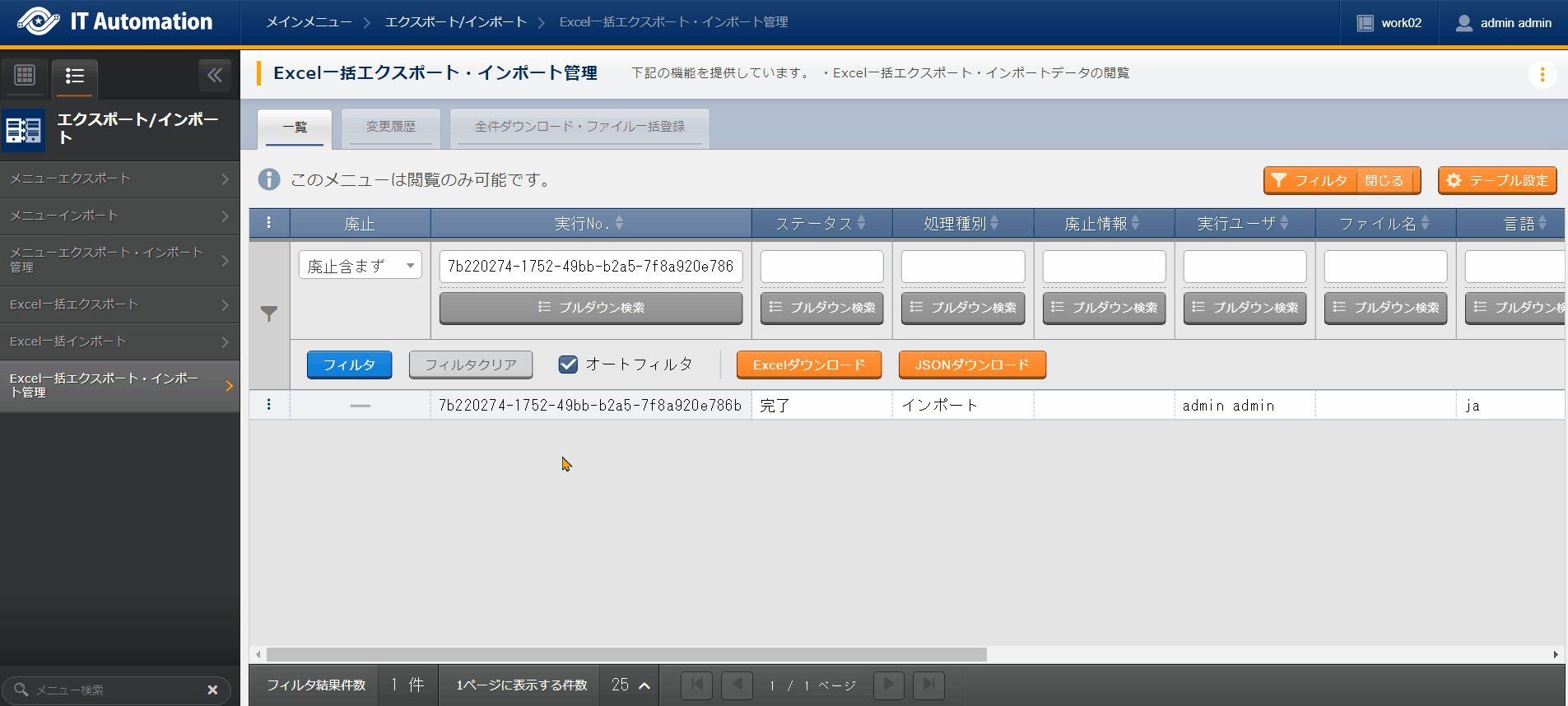This screenshot has width=1568, height=706.
Task: Sort by 実行No. column
Action: tap(590, 223)
